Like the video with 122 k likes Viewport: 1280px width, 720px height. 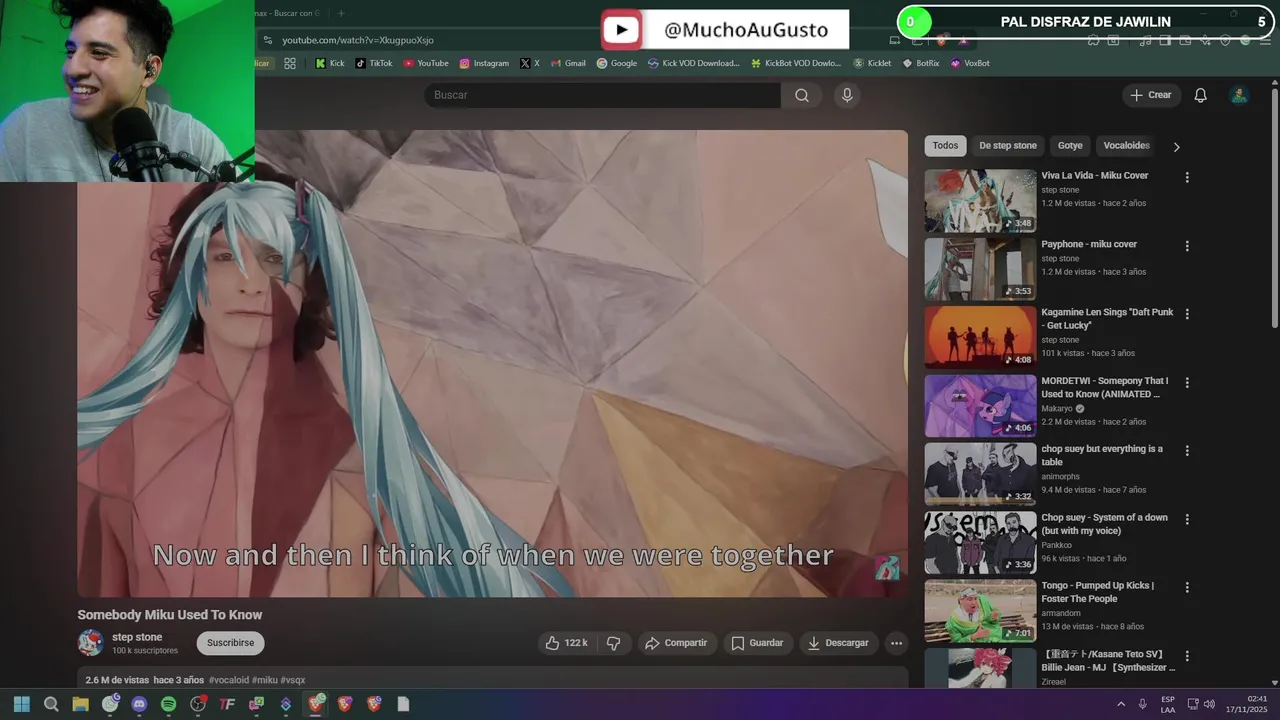[x=567, y=643]
